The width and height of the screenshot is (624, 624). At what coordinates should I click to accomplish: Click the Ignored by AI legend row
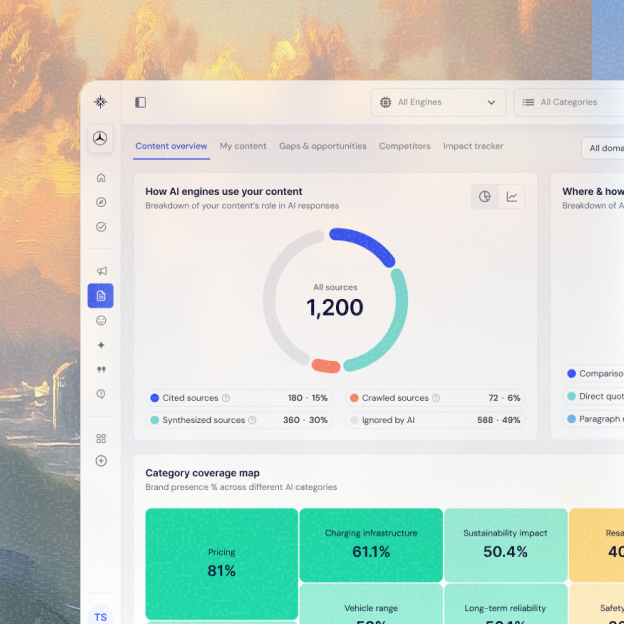pyautogui.click(x=435, y=420)
